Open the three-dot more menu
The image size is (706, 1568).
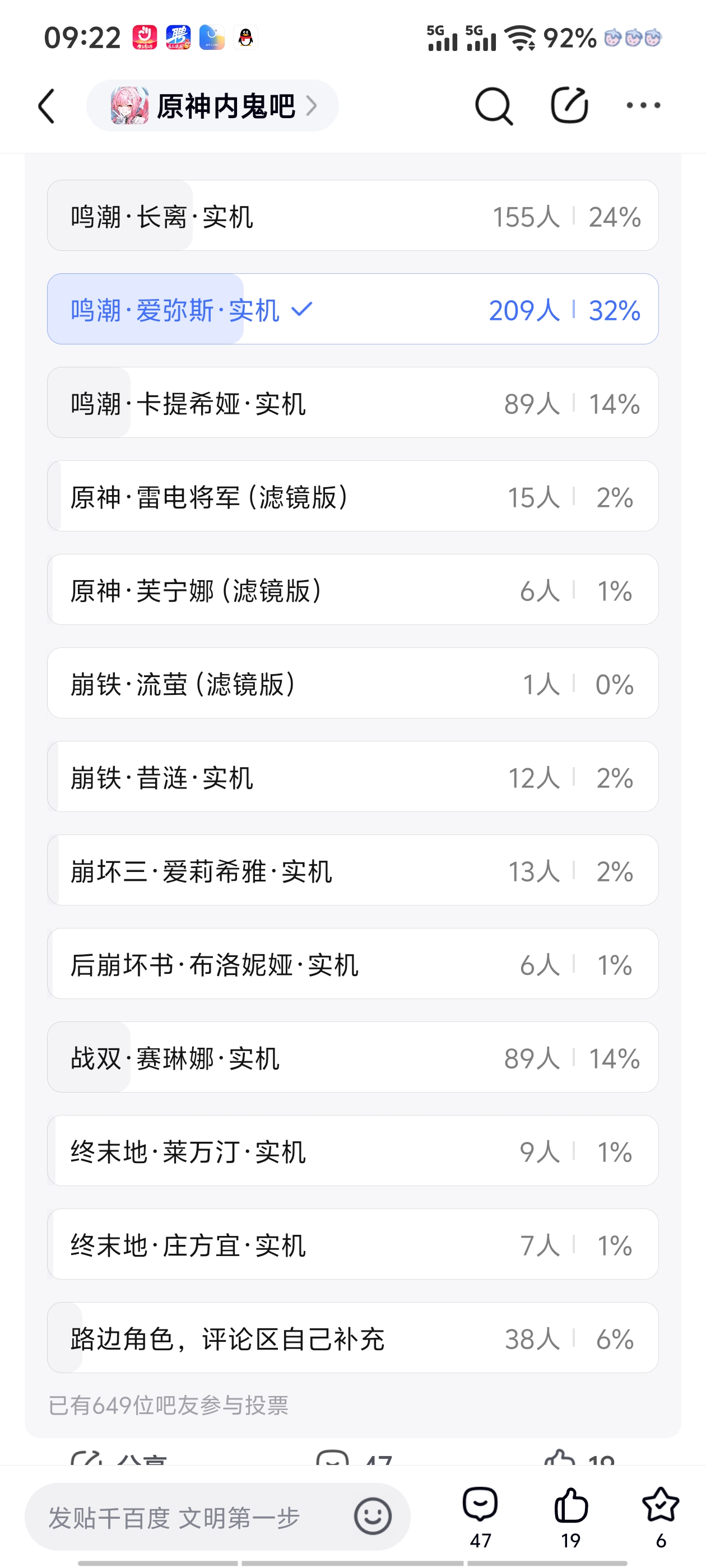(x=643, y=105)
